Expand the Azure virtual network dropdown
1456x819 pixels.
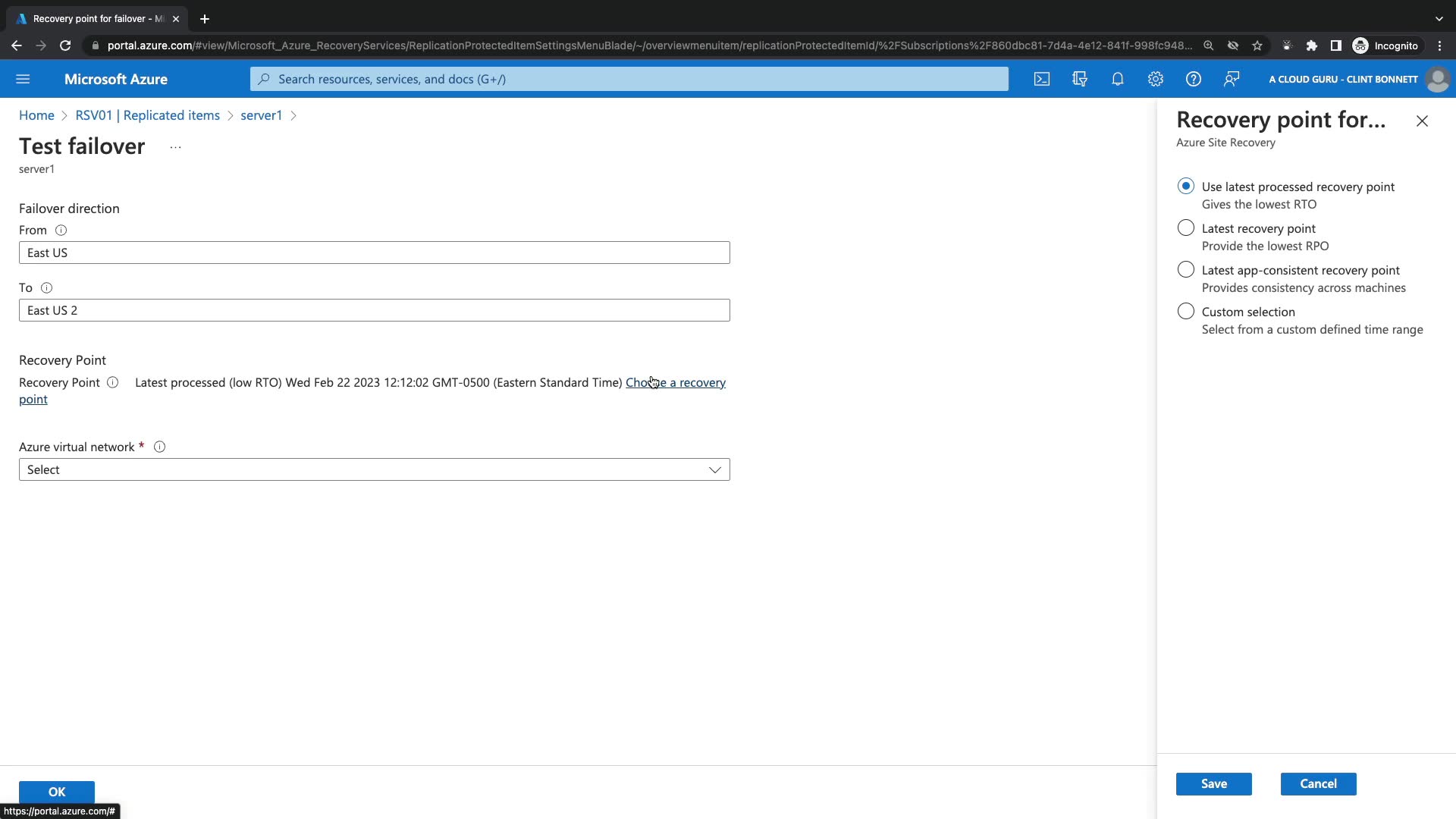[375, 469]
